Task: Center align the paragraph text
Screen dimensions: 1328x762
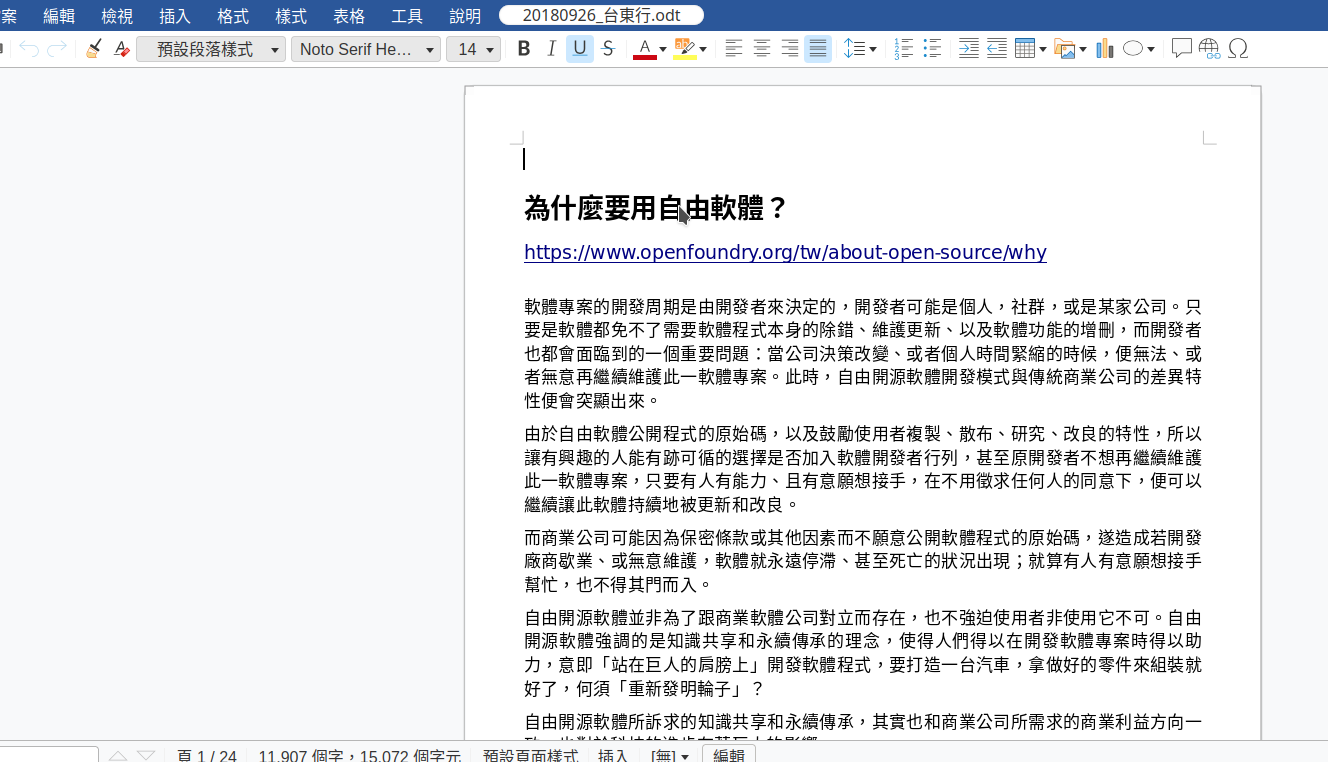Action: (762, 49)
